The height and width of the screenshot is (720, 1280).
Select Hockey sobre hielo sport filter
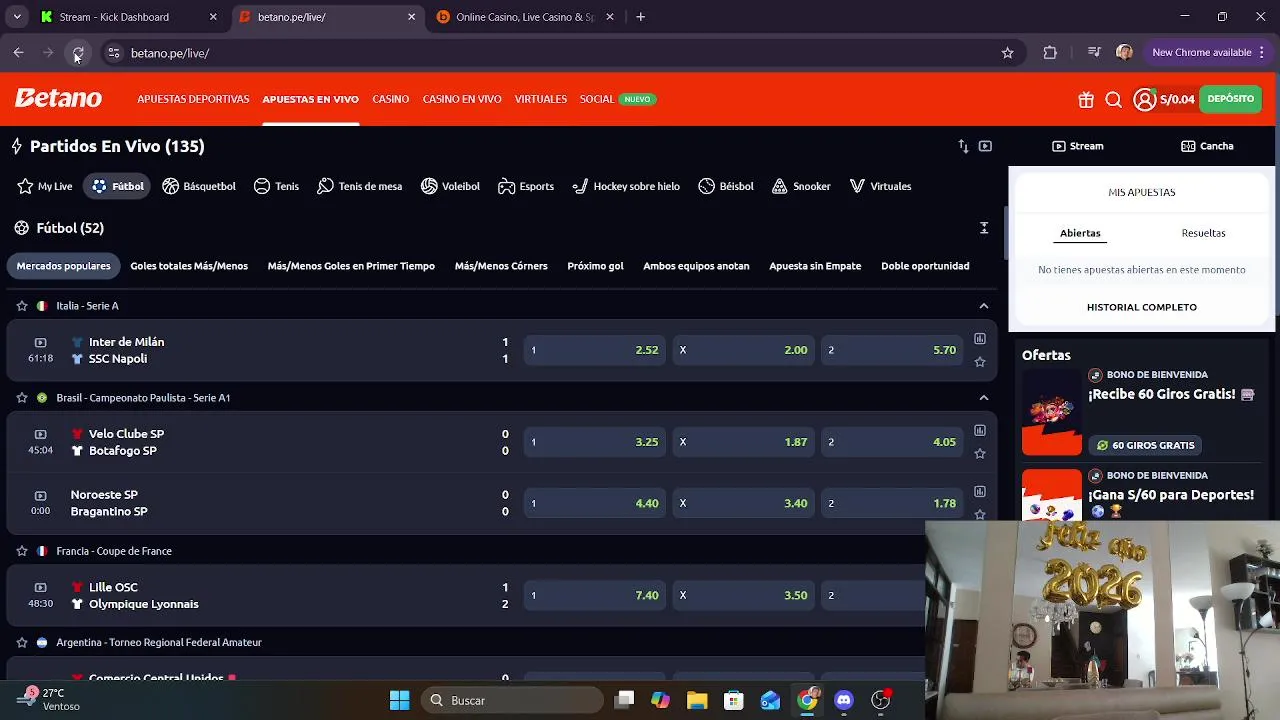(626, 186)
